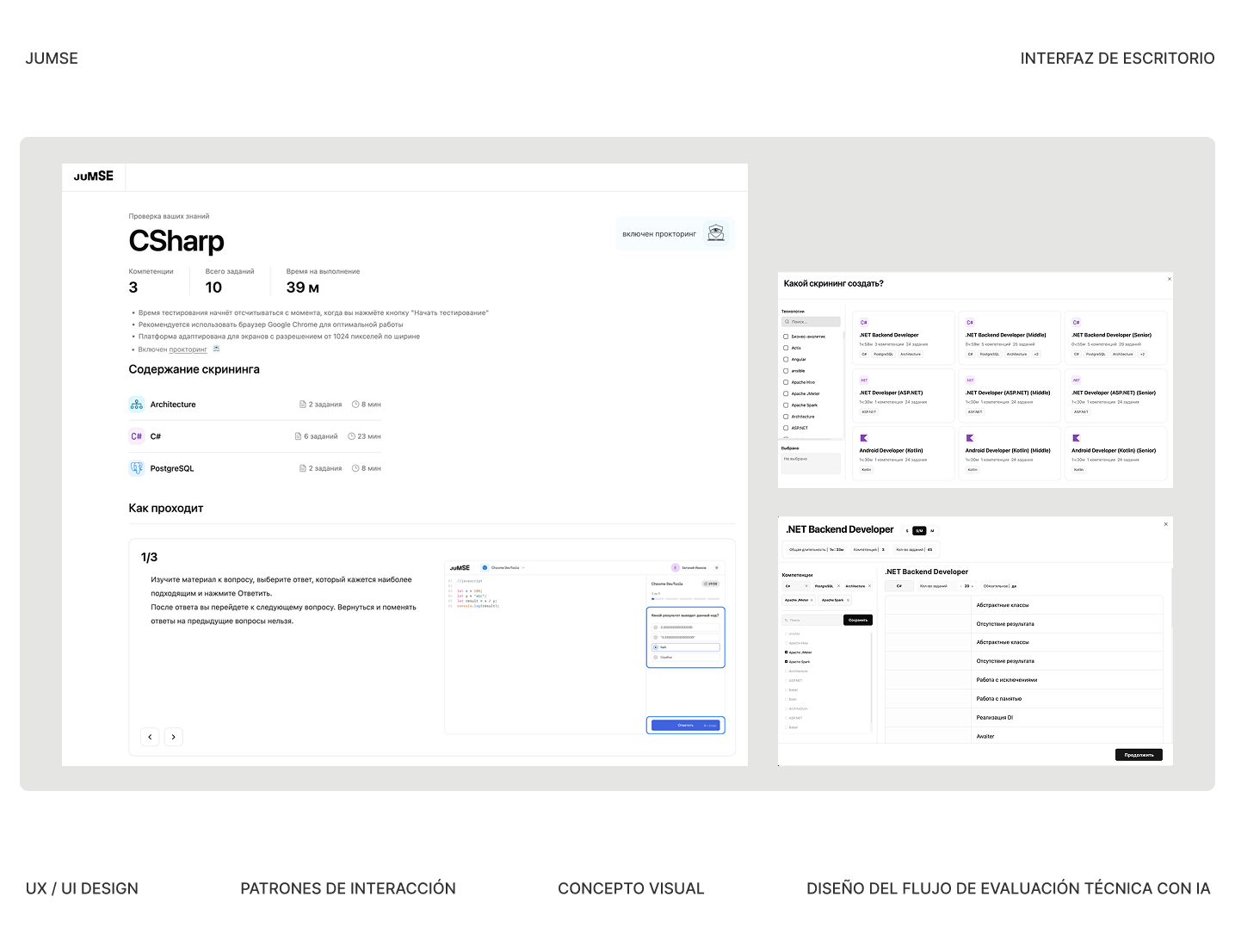
Task: Remove the Apache Spark competency chip
Action: coord(848,600)
